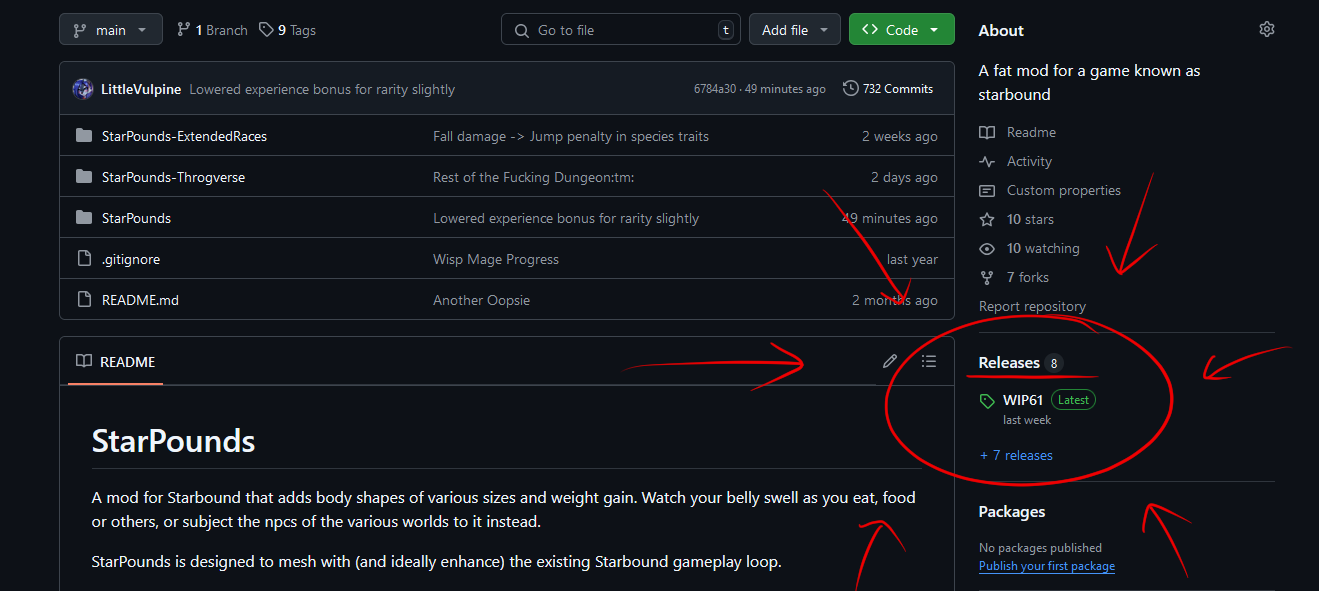Screen dimensions: 1319x591
Task: Open the StarPounds-Throgverse folder
Action: pos(173,177)
